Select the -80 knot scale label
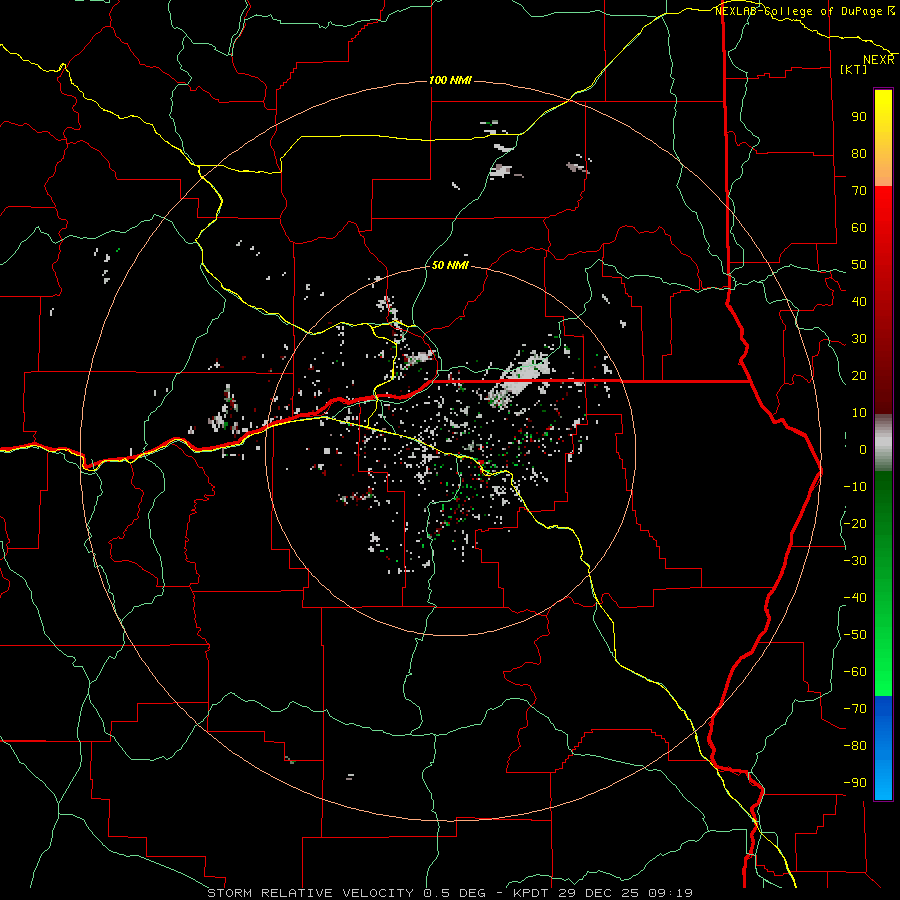The image size is (900, 900). (x=855, y=746)
